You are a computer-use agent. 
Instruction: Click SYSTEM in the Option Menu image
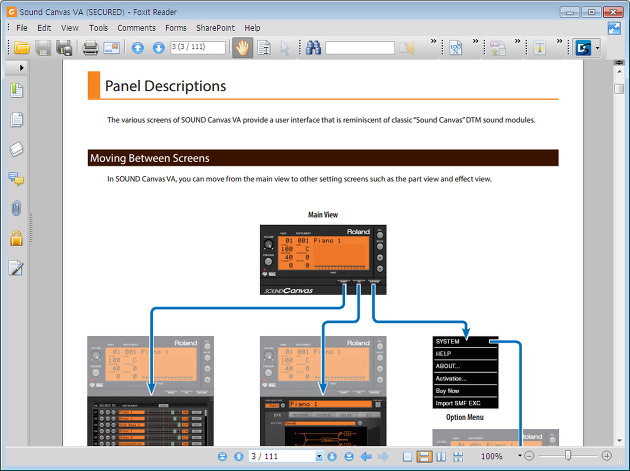point(447,342)
